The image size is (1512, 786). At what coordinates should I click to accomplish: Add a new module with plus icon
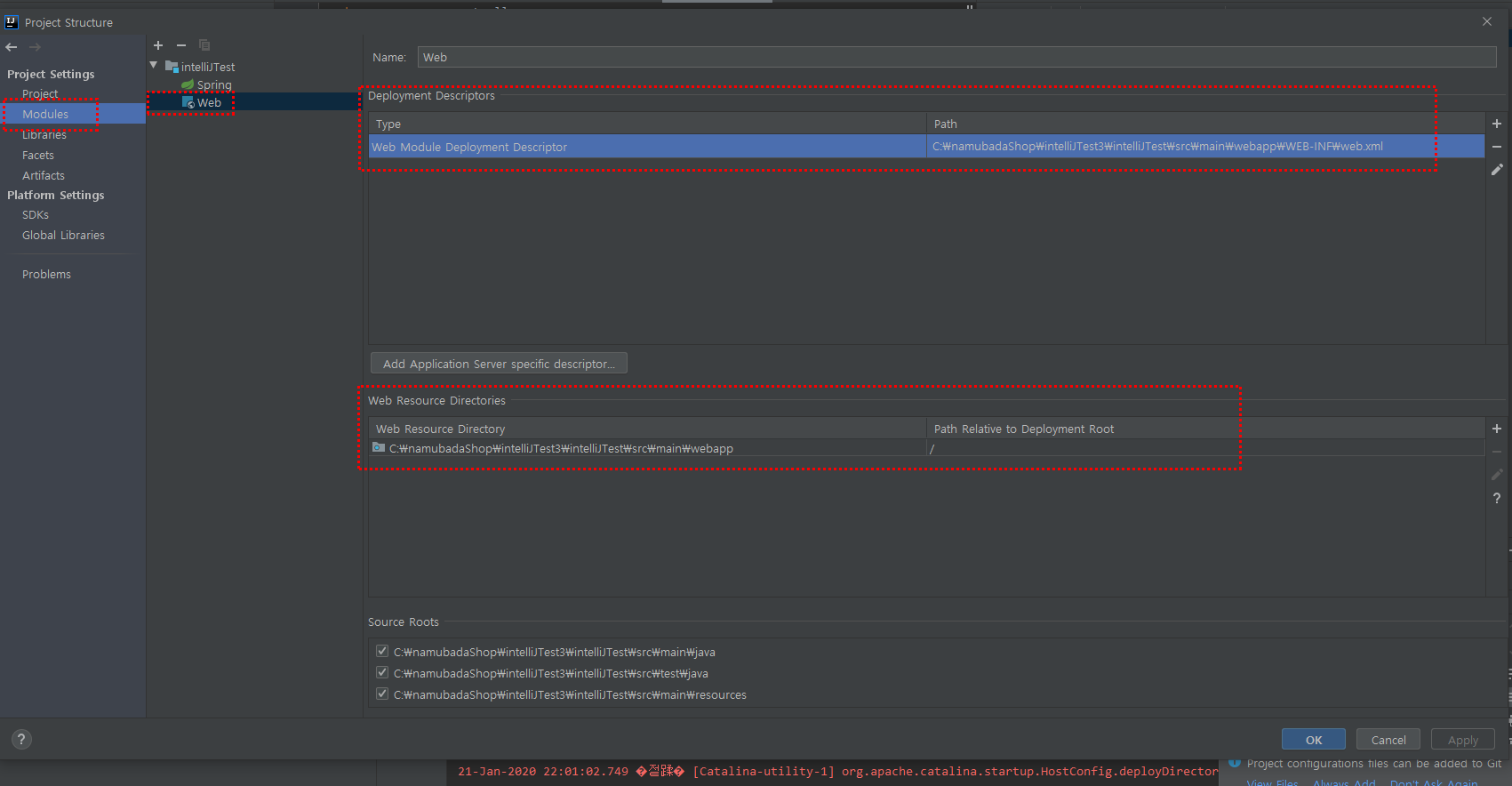coord(158,45)
